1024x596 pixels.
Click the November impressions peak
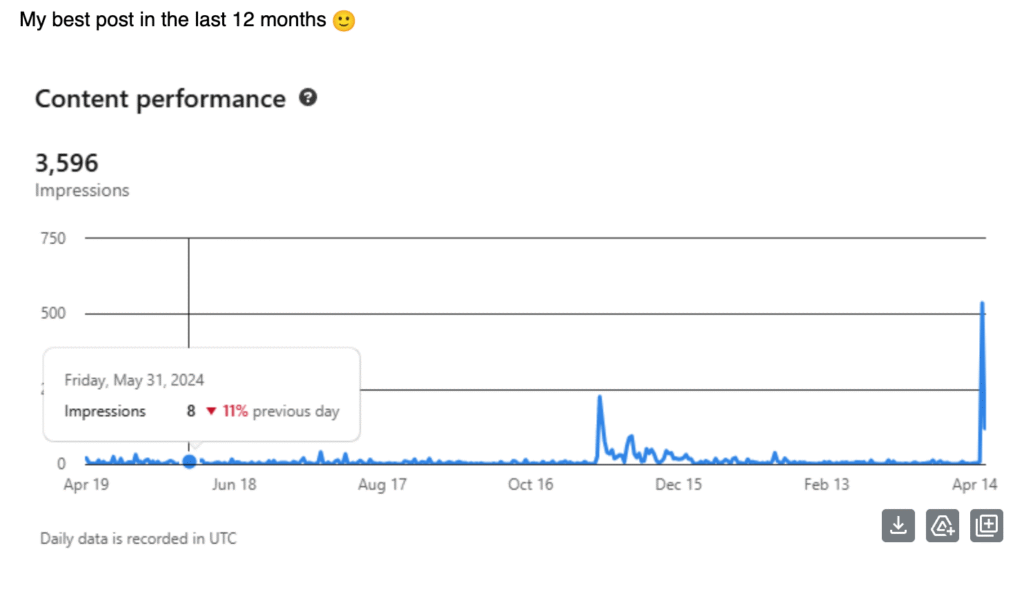point(600,398)
